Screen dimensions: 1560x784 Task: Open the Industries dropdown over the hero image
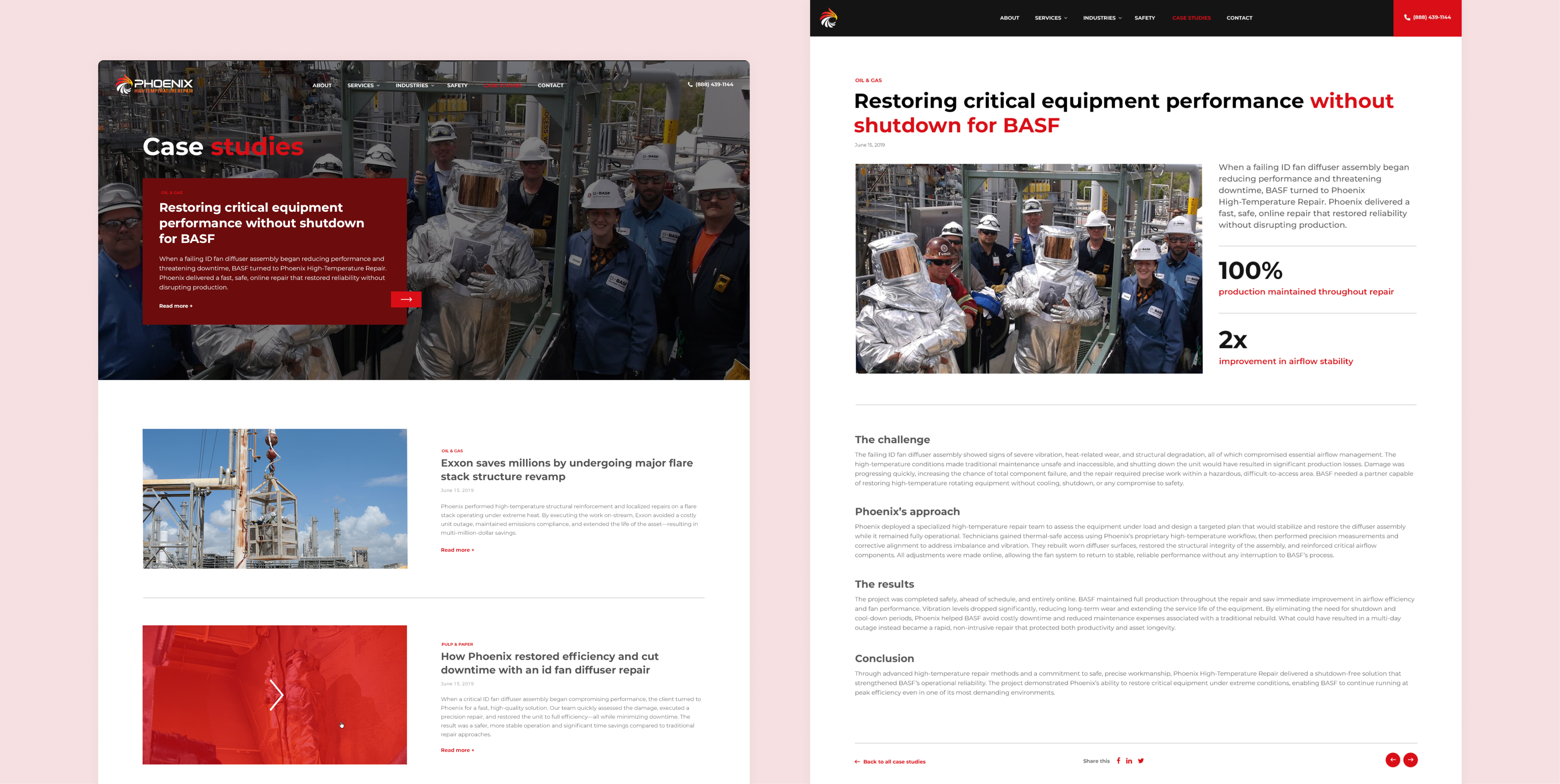[x=415, y=85]
